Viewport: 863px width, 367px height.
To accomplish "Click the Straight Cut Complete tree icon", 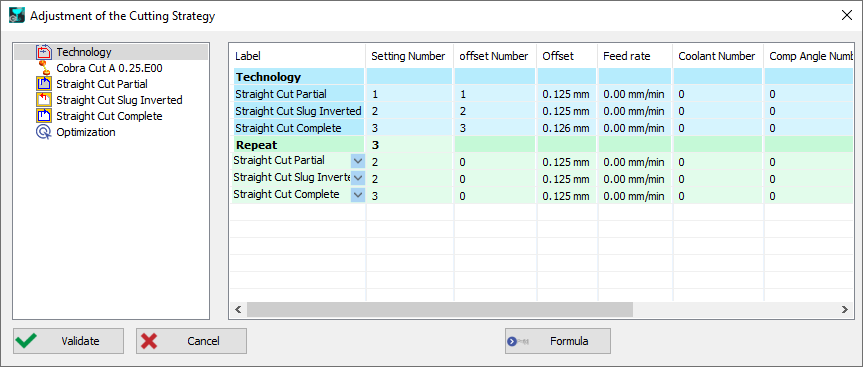I will click(43, 116).
